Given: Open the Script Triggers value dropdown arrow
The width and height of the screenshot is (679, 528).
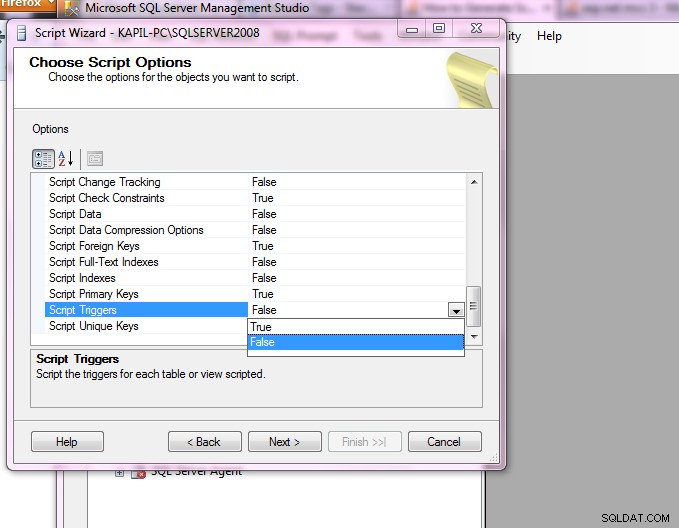Looking at the screenshot, I should [456, 310].
